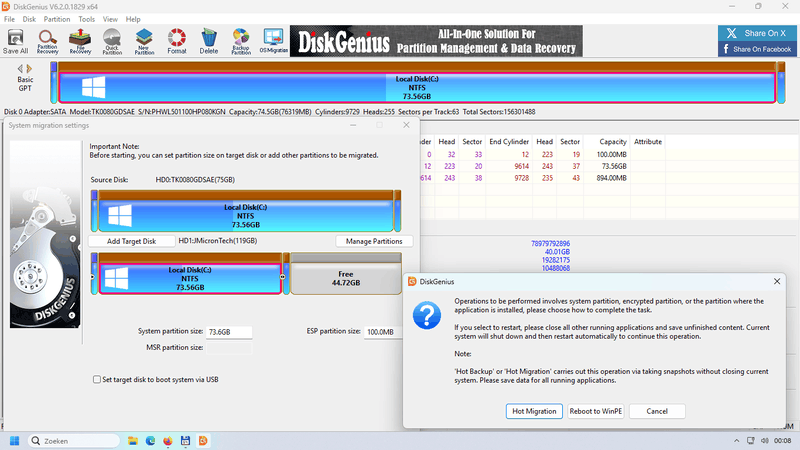The height and width of the screenshot is (450, 800).
Task: Open the Backup Partition tool
Action: [241, 41]
